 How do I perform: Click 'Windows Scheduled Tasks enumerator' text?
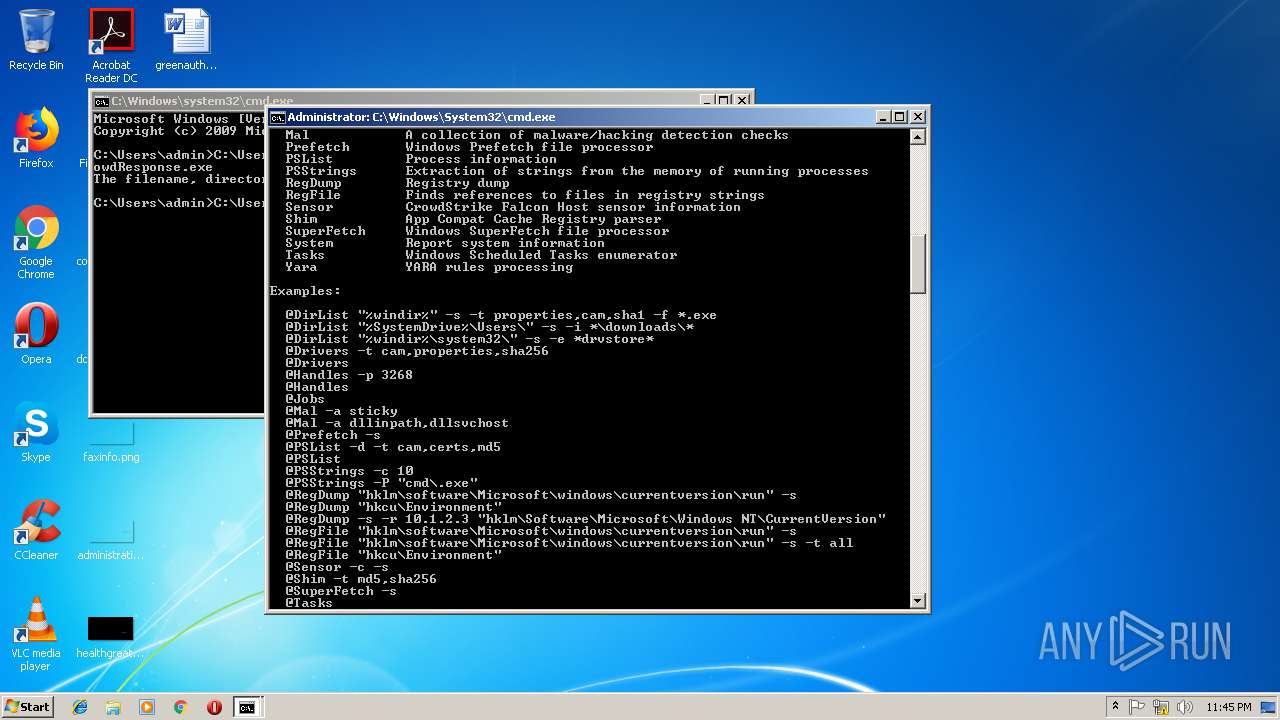coord(541,255)
